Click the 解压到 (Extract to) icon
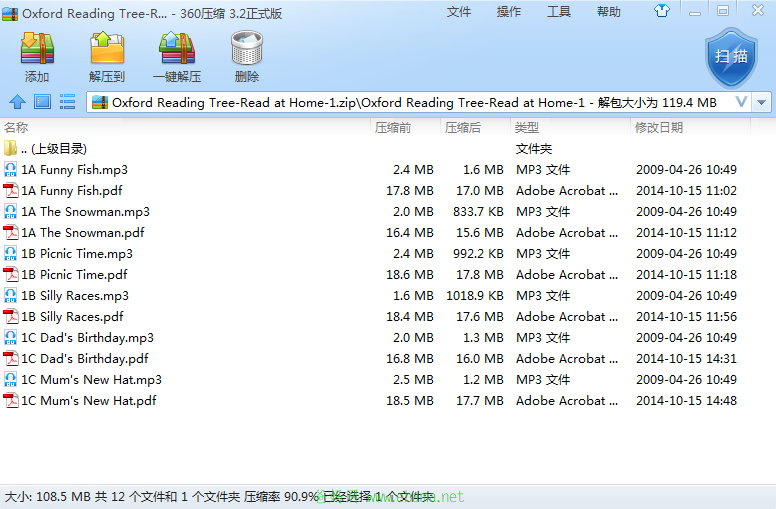Image resolution: width=776 pixels, height=509 pixels. 107,49
